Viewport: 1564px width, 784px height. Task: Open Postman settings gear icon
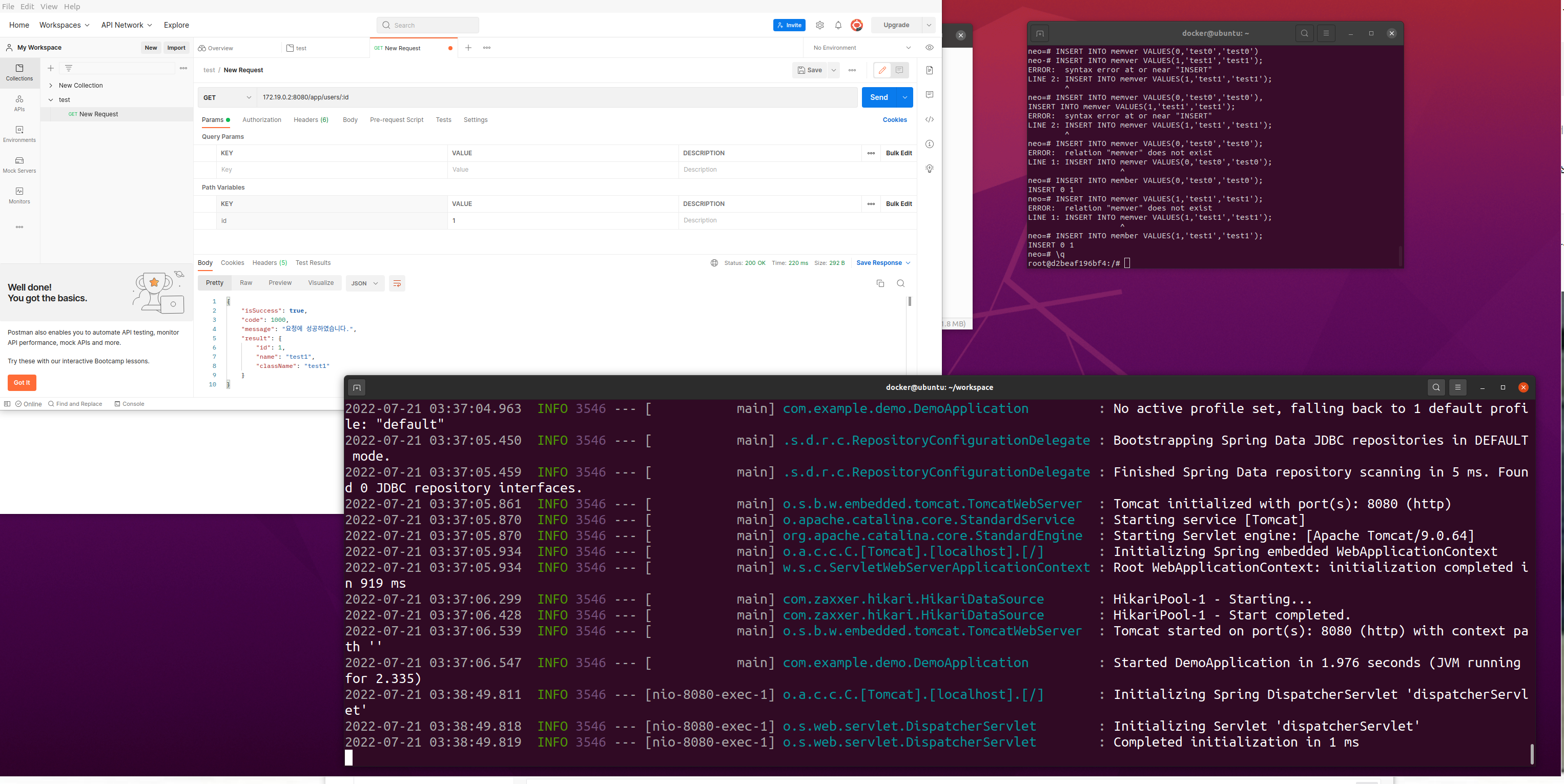click(819, 25)
